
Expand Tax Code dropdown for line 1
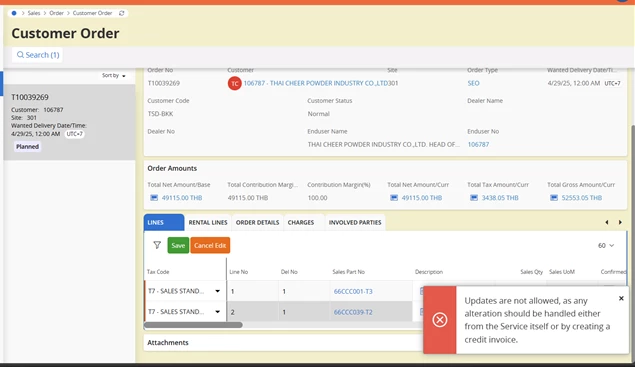click(x=217, y=291)
